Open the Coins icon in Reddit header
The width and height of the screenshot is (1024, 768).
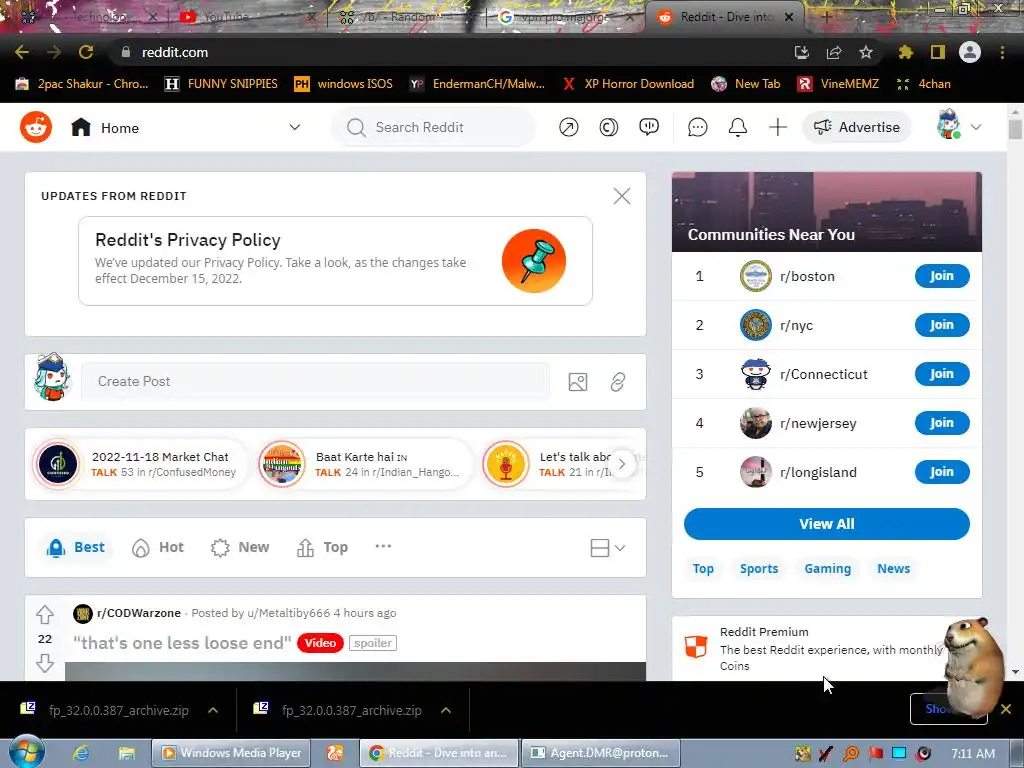[x=609, y=127]
